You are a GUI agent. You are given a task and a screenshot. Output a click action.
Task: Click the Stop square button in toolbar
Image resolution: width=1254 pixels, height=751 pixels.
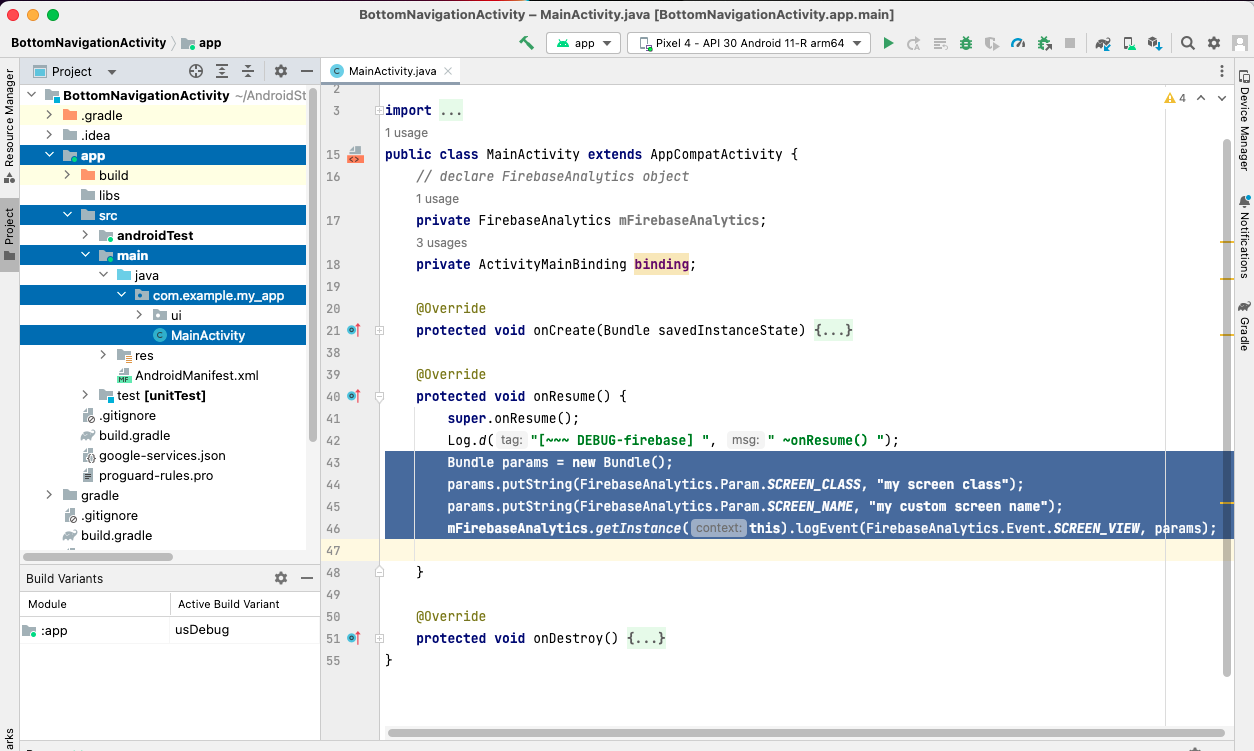[x=1070, y=43]
